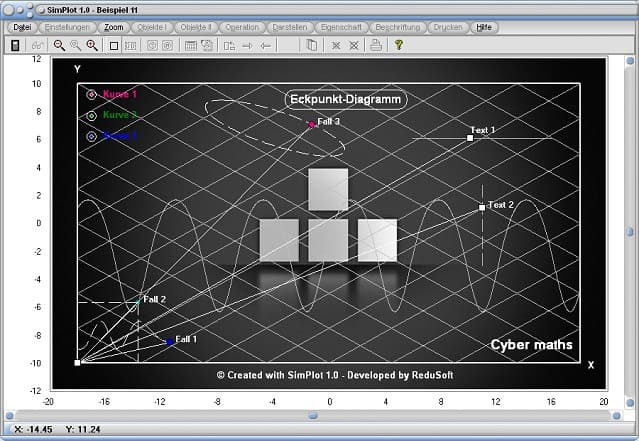Click the Kurve 1 legend marker

(92, 95)
